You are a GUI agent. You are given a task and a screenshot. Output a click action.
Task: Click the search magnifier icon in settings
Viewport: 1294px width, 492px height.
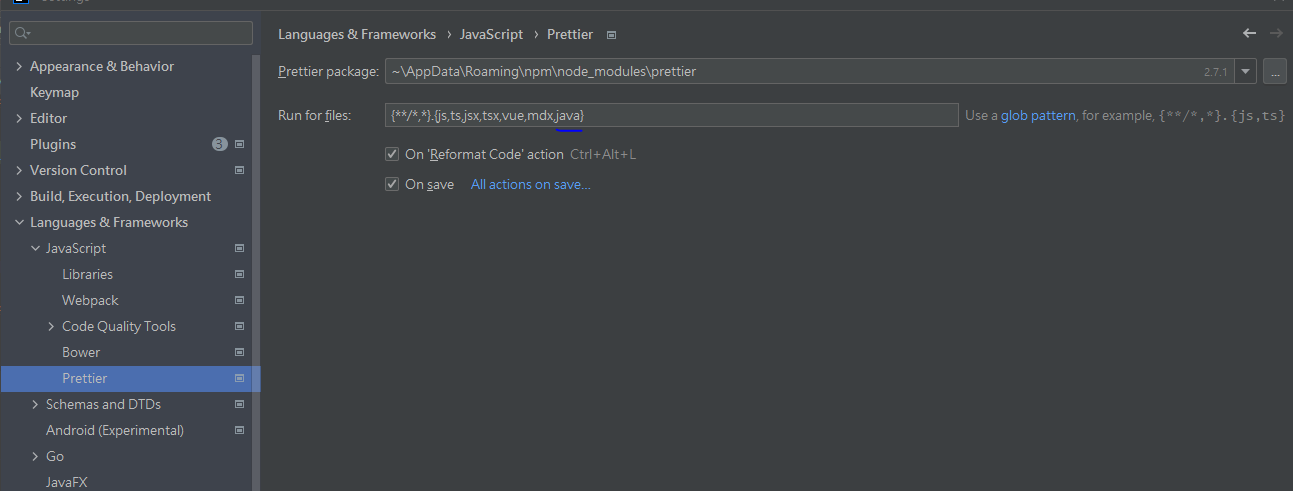point(22,34)
